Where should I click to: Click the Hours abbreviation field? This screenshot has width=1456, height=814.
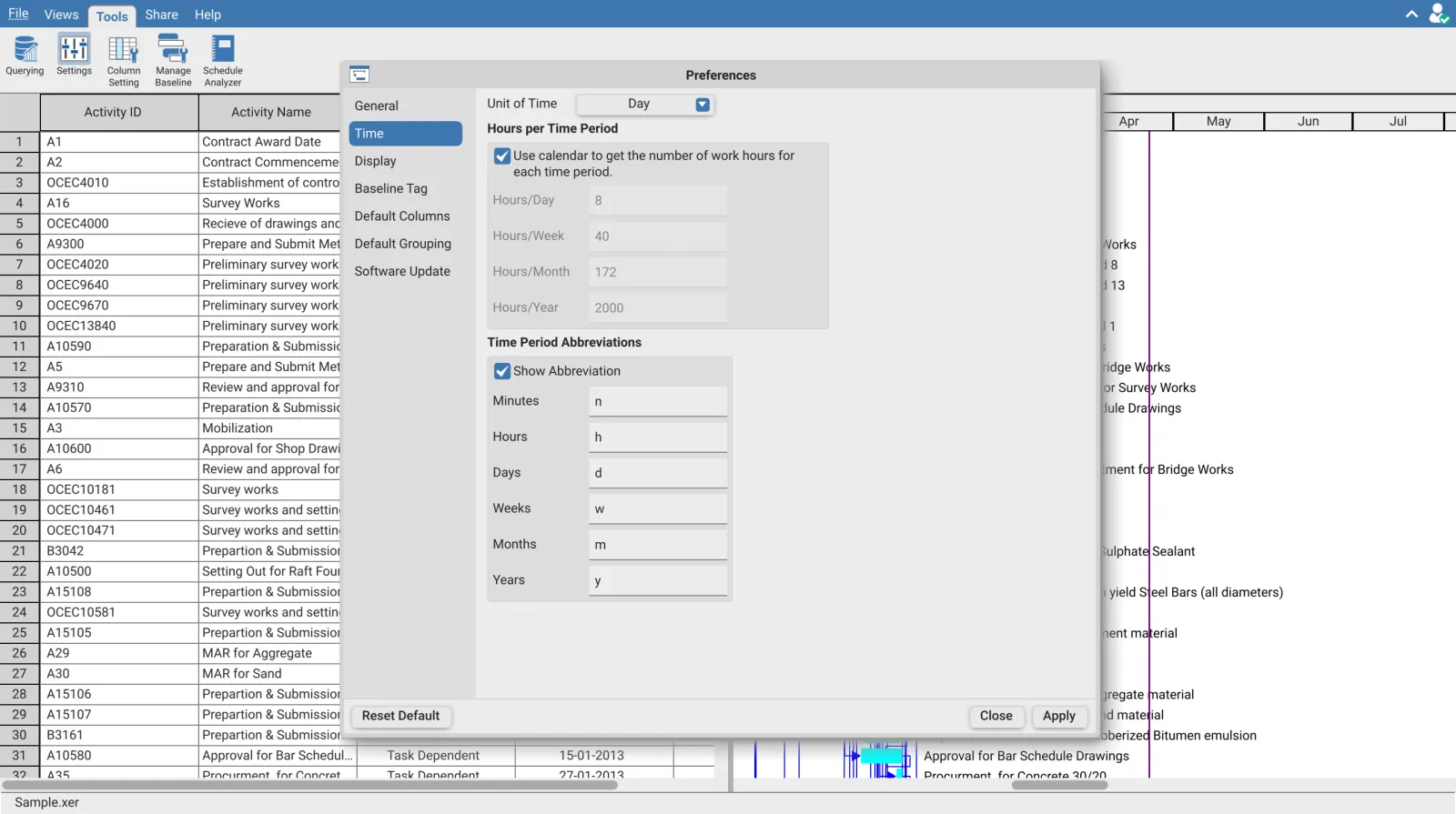coord(658,437)
